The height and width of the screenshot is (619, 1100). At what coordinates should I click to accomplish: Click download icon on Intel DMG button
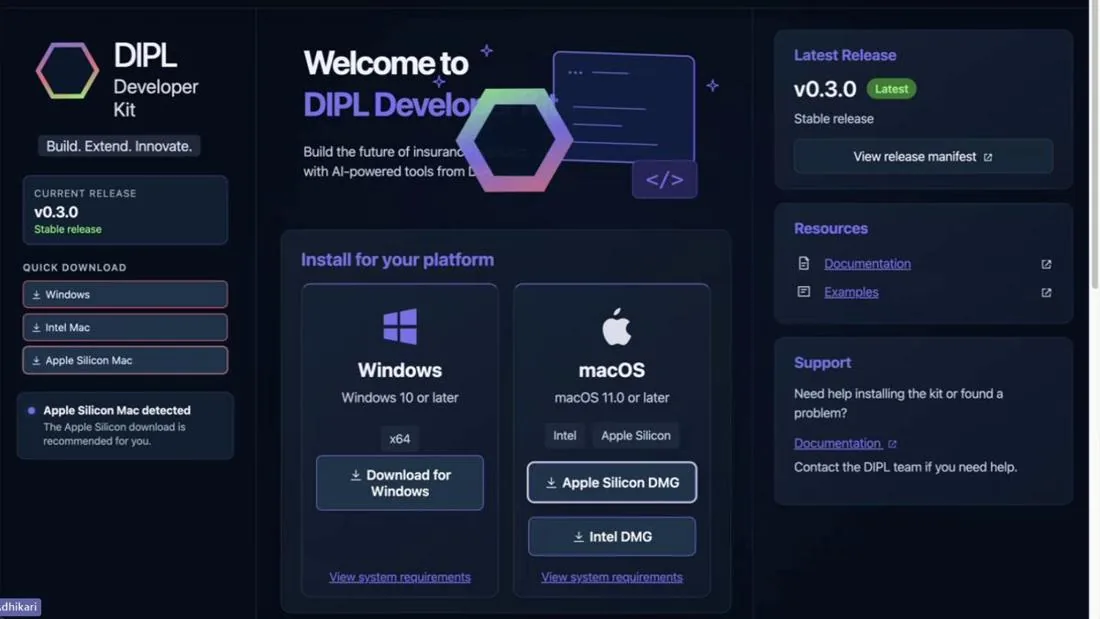578,537
